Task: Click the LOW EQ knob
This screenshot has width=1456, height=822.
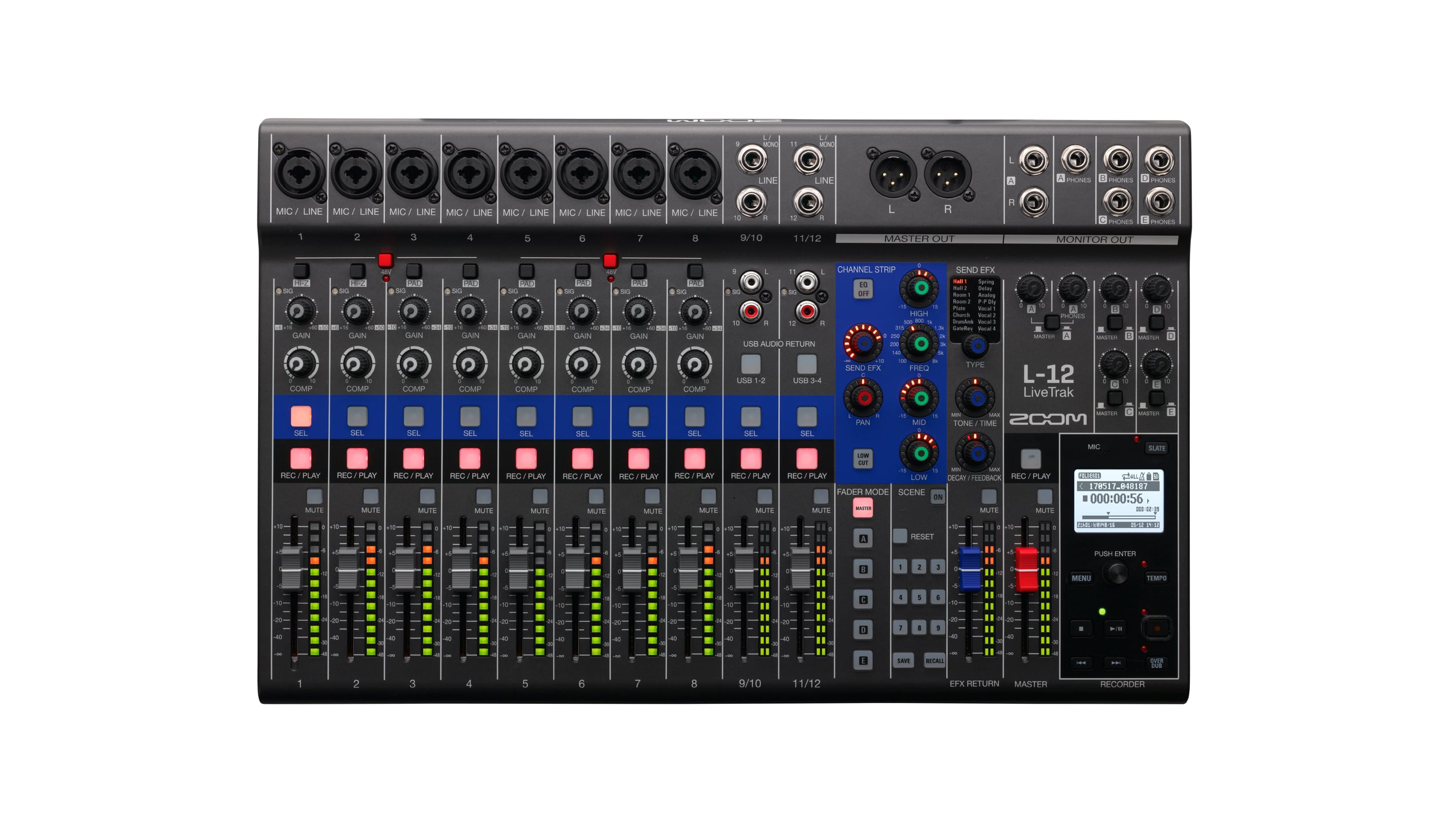Action: tap(919, 452)
